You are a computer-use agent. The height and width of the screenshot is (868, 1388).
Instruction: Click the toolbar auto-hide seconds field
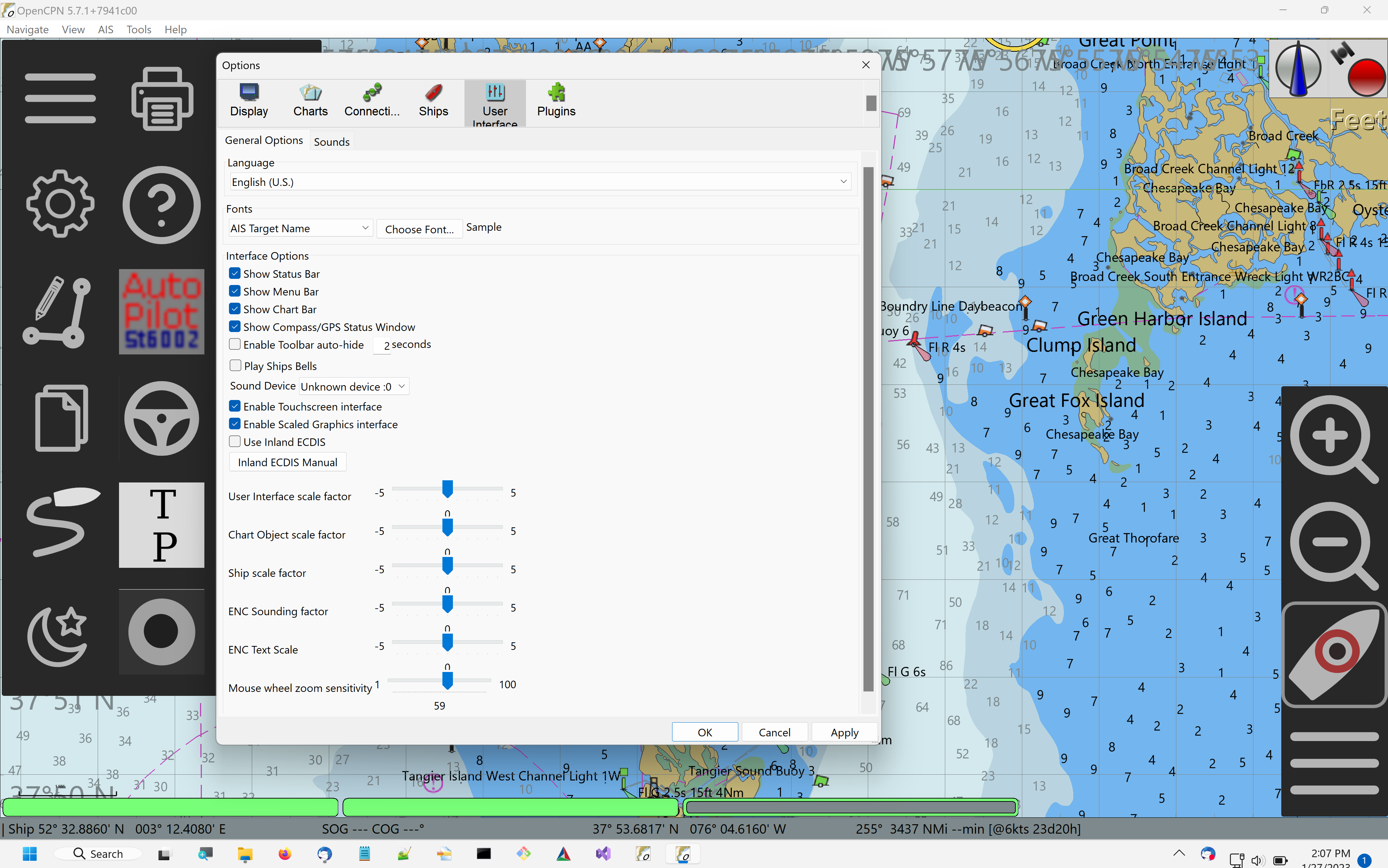pyautogui.click(x=382, y=345)
